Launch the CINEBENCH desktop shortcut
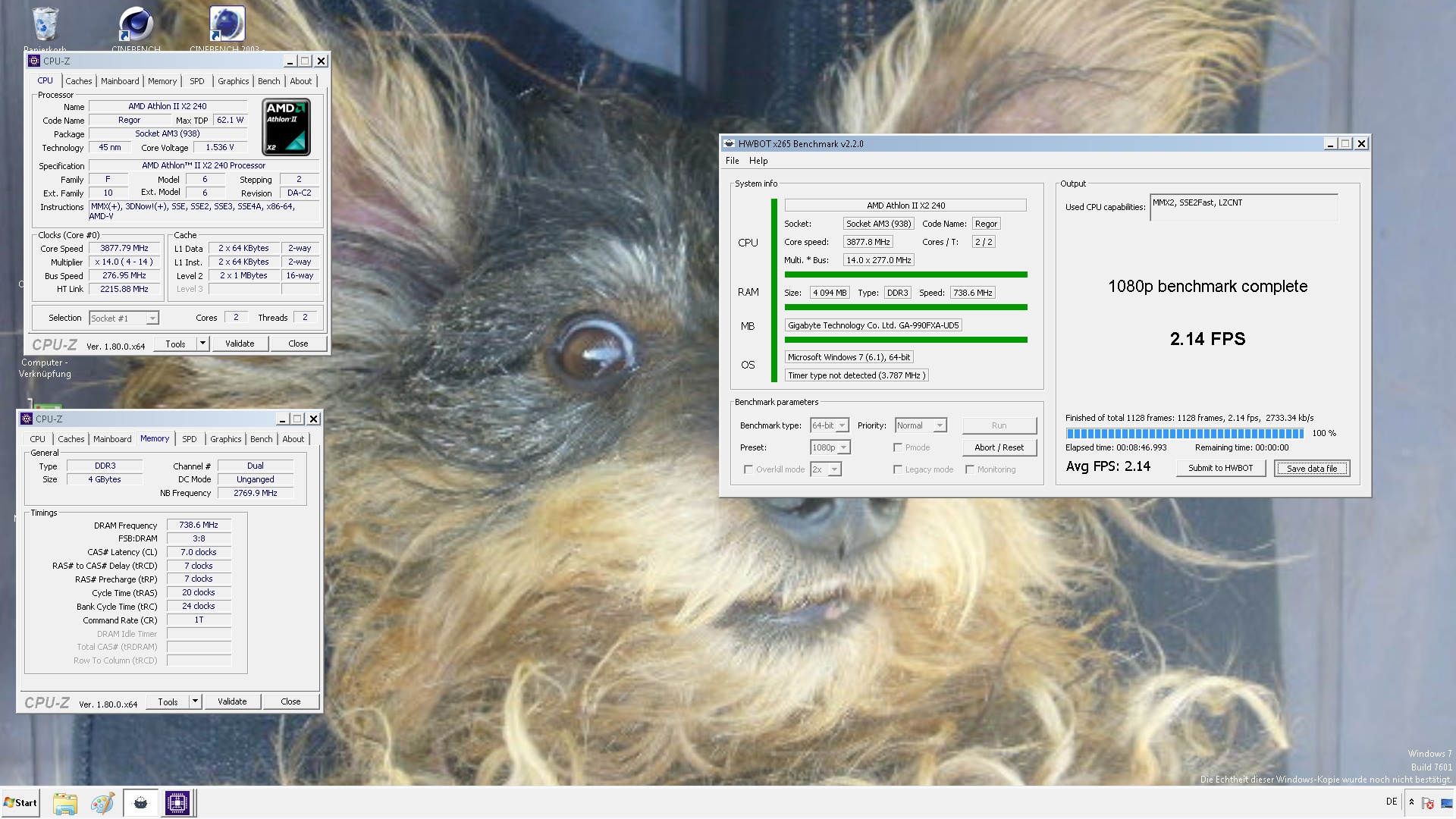This screenshot has width=1456, height=819. (136, 24)
